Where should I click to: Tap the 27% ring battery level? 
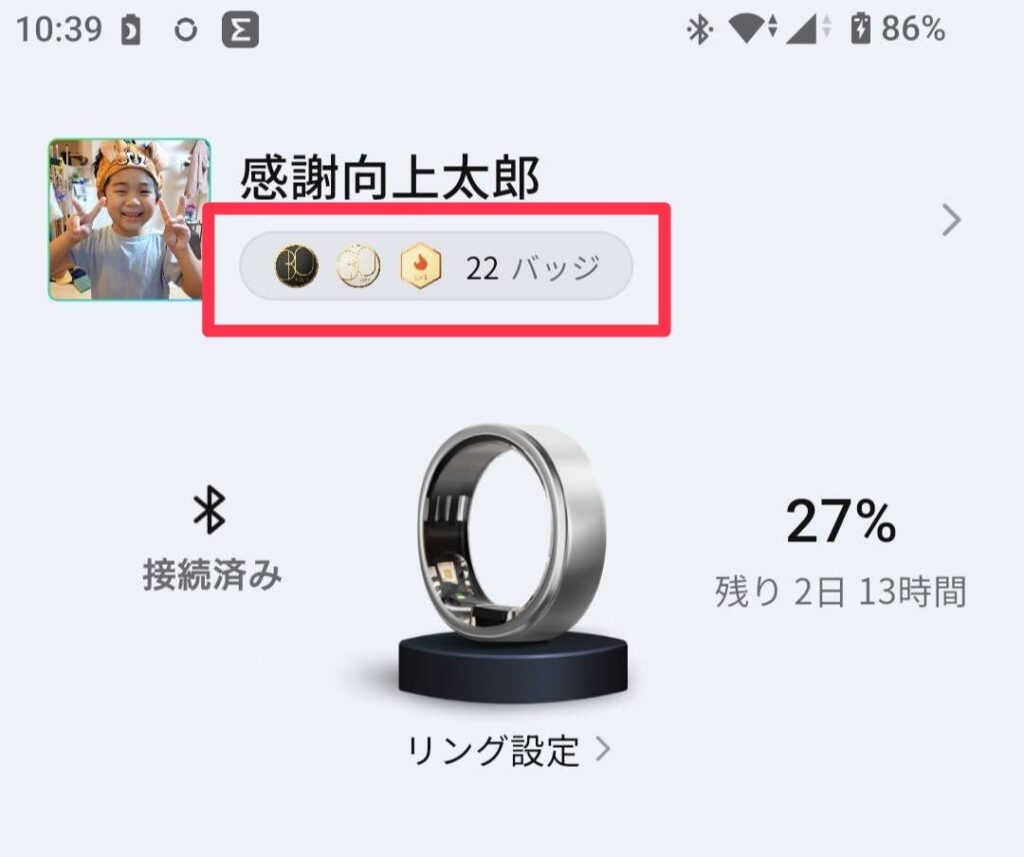pyautogui.click(x=841, y=521)
